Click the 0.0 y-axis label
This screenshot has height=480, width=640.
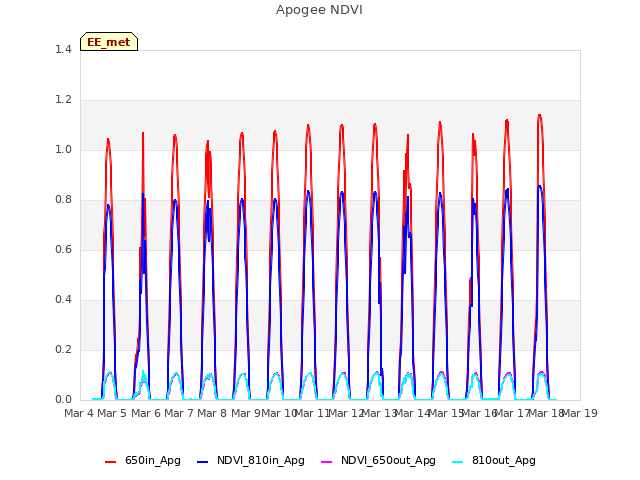[63, 400]
